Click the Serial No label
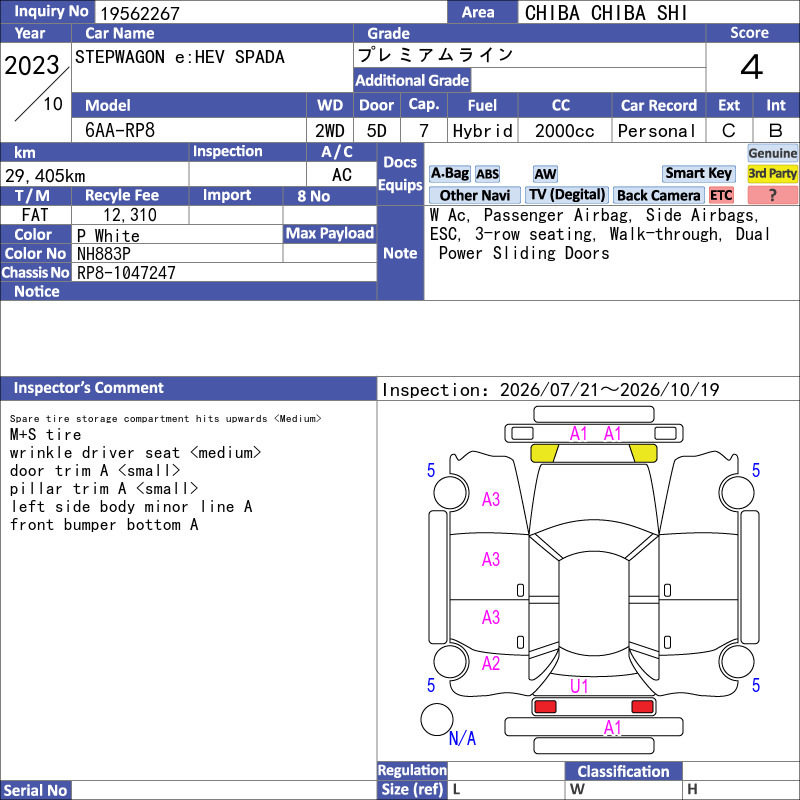Viewport: 800px width, 800px height. point(35,790)
